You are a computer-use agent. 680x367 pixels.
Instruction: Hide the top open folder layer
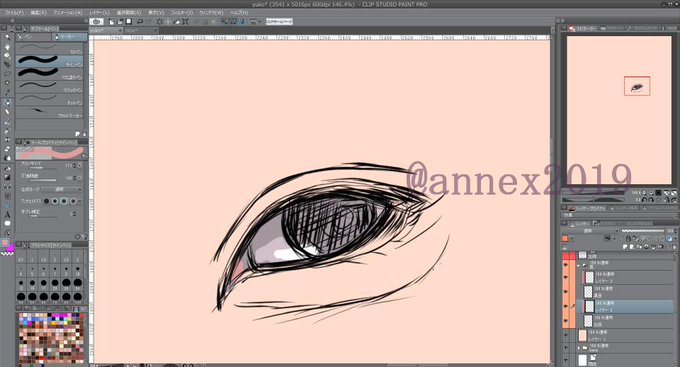(566, 264)
